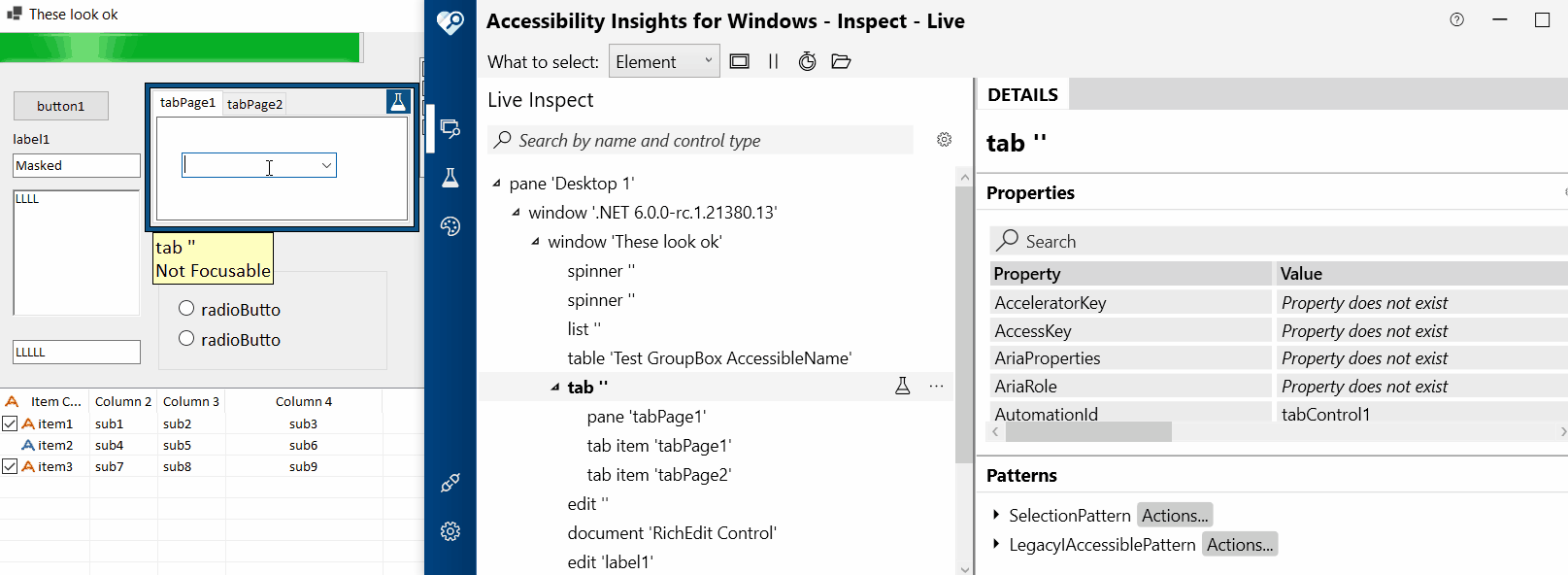Uncheck the item1 checkbox
This screenshot has height=575, width=1568.
10,423
